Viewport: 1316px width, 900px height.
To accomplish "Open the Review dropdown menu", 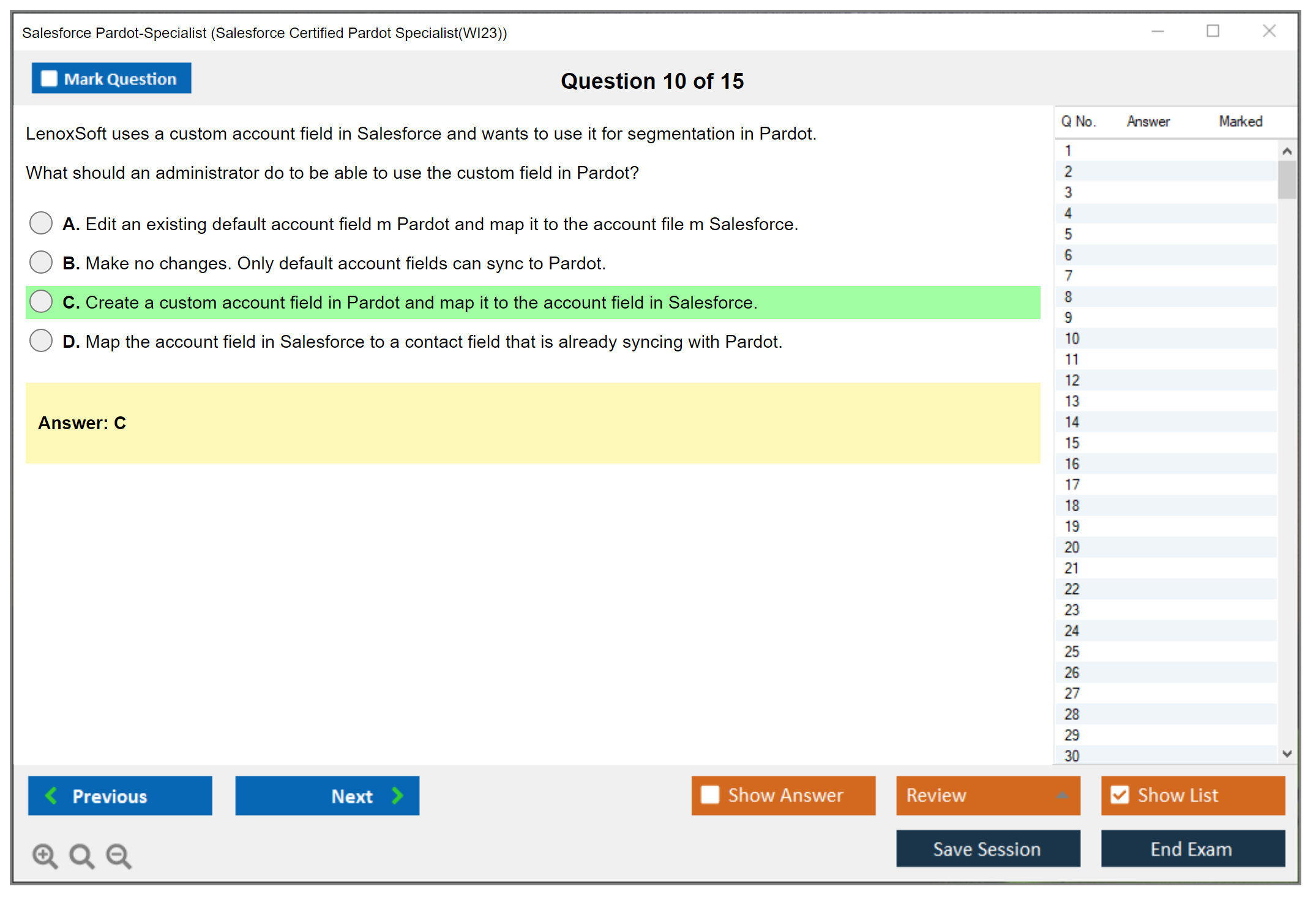I will [987, 795].
